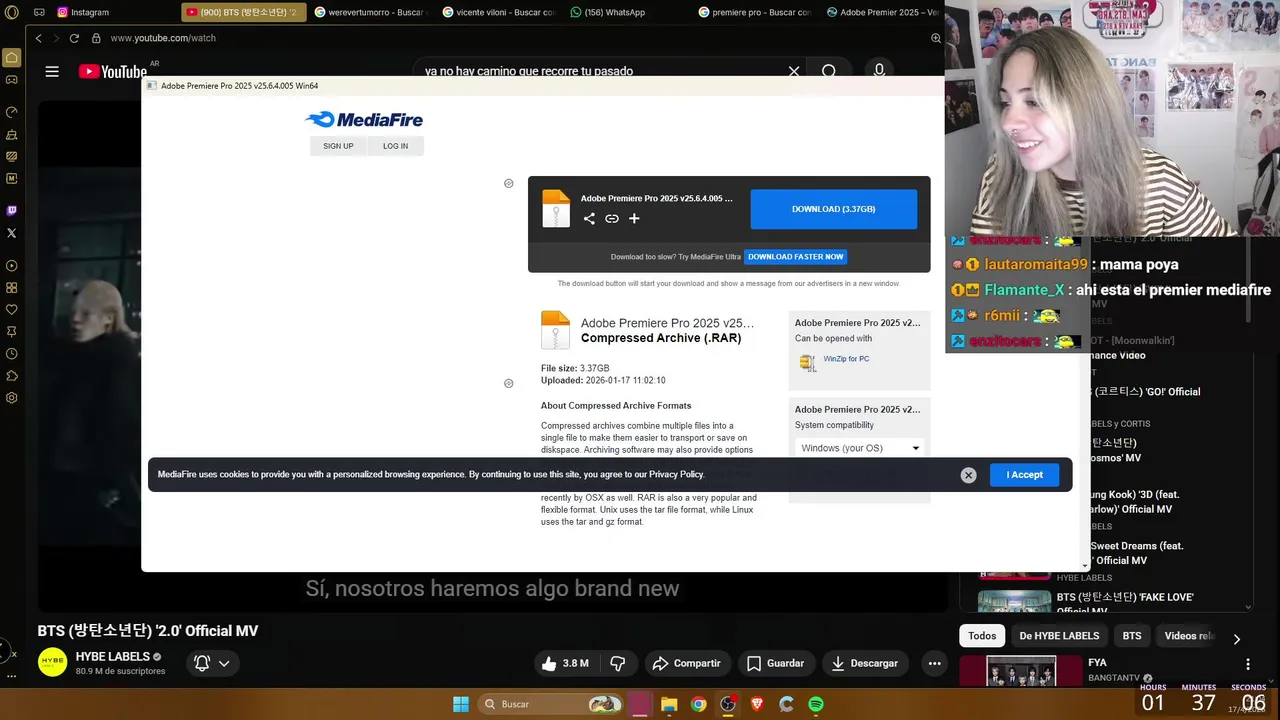
Task: Reload the YouTube page
Action: click(74, 38)
